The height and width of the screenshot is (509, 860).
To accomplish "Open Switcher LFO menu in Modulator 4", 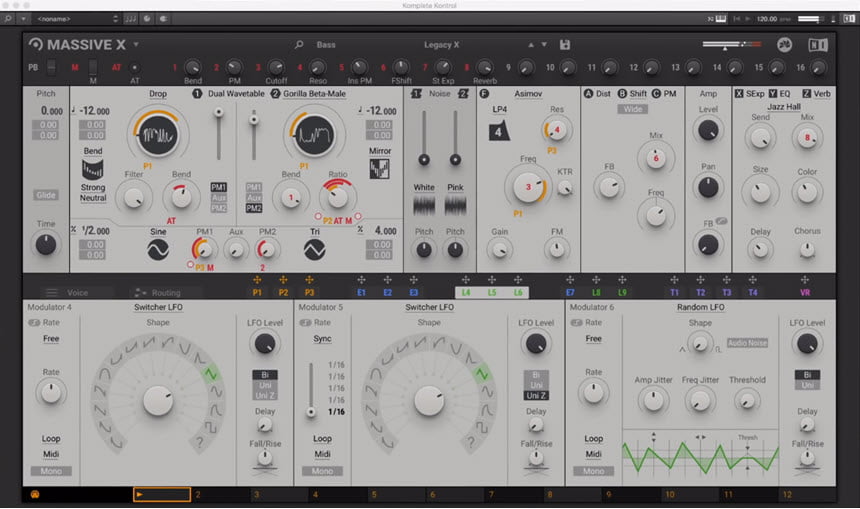I will (x=158, y=307).
